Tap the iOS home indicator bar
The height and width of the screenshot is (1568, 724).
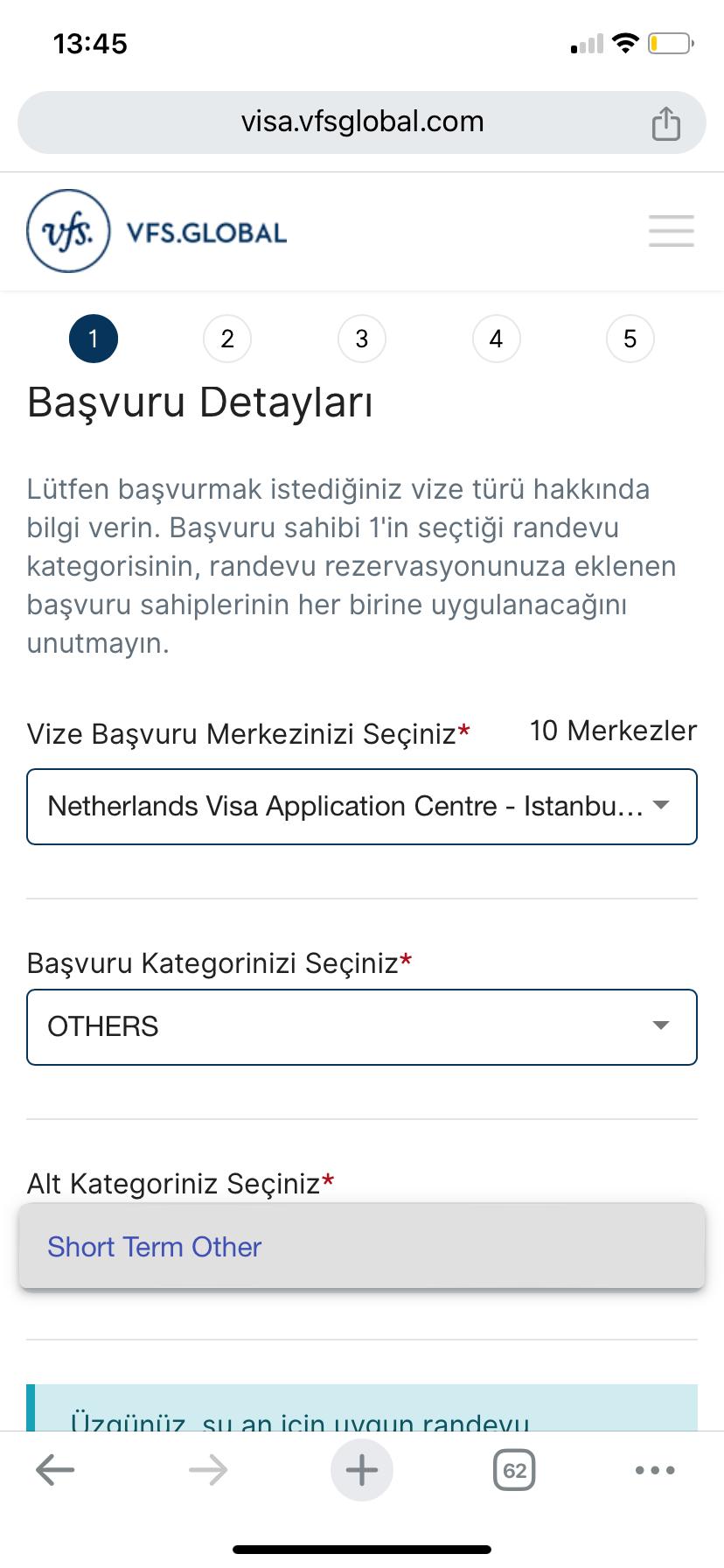(361, 1549)
